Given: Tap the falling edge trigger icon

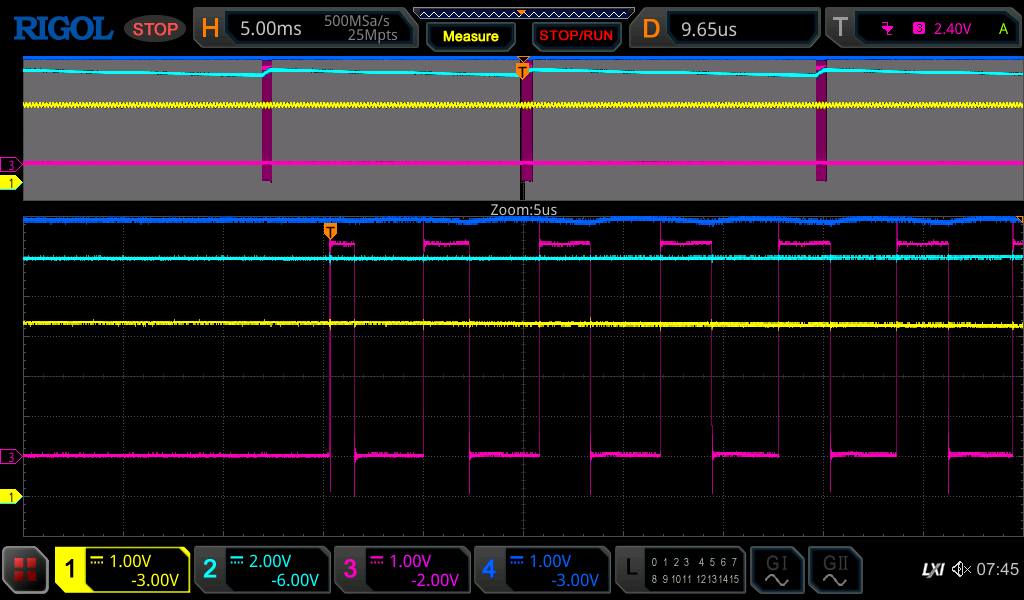Looking at the screenshot, I should (887, 29).
